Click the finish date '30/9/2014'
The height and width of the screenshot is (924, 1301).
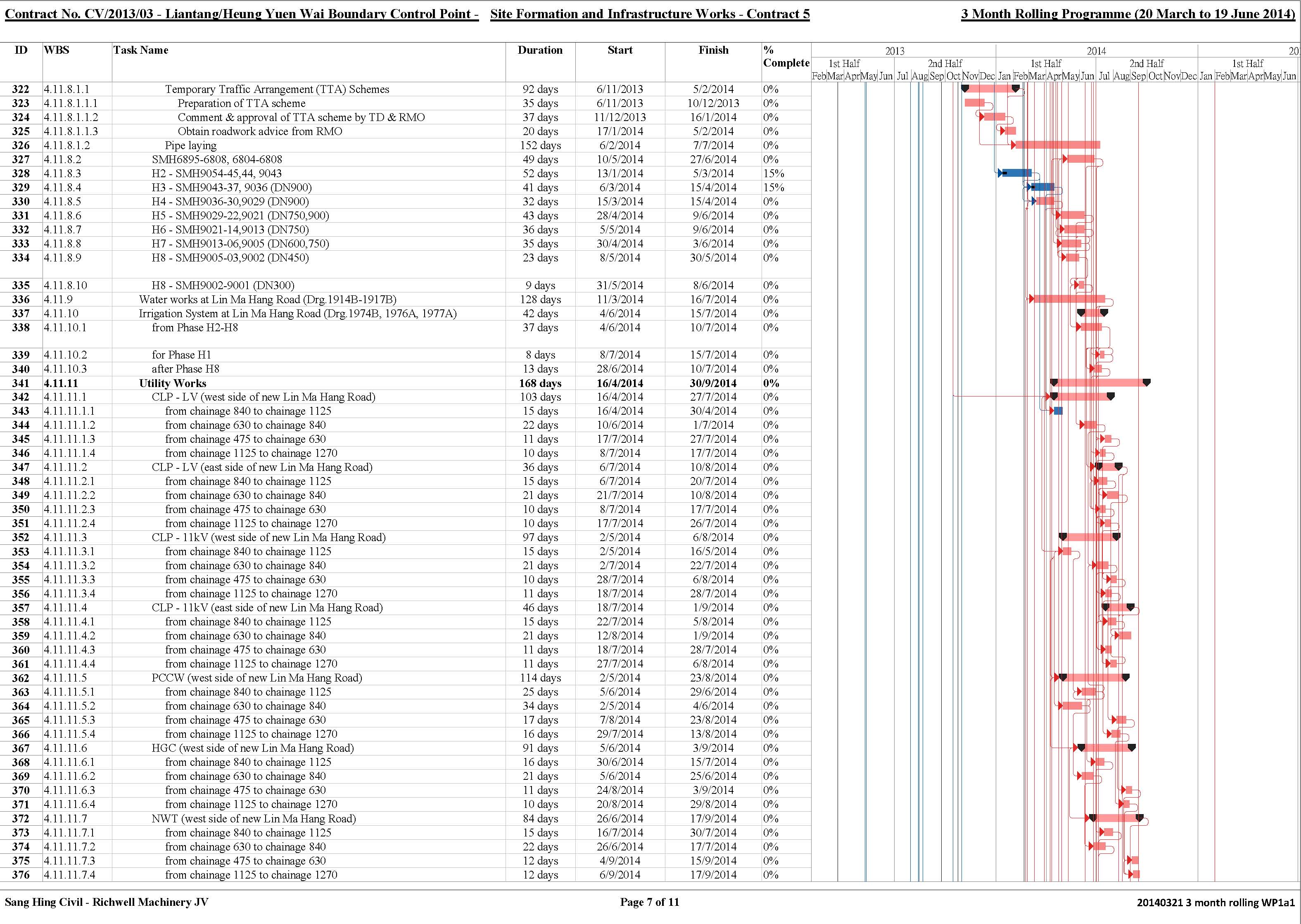(713, 383)
